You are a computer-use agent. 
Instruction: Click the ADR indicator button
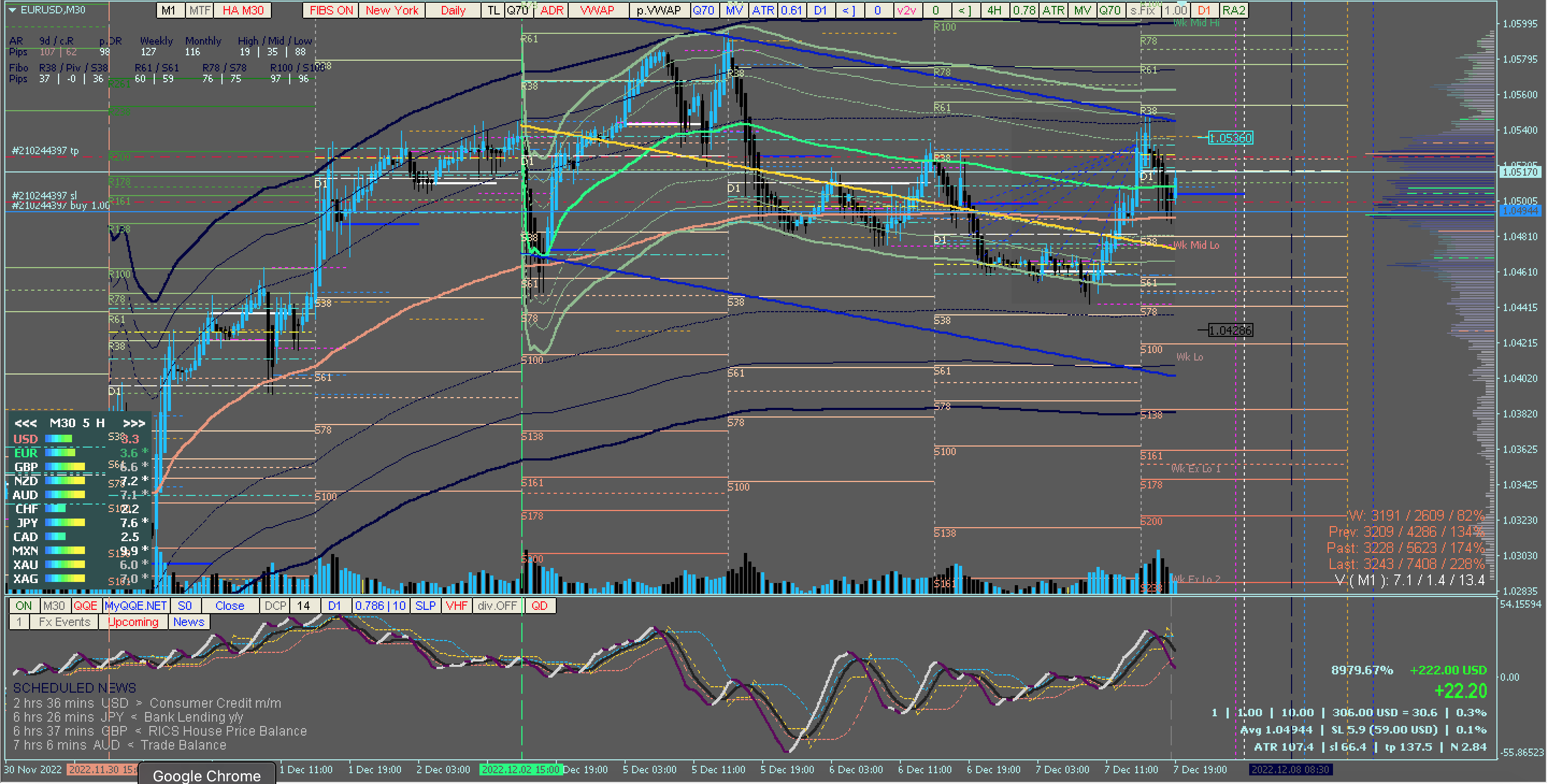point(551,10)
